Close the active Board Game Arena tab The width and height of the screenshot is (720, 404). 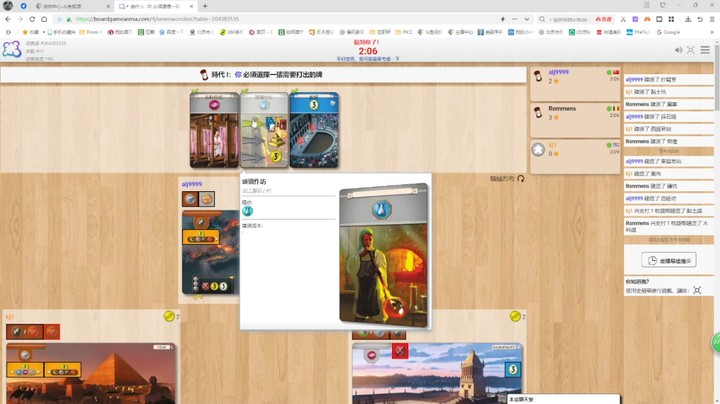pyautogui.click(x=192, y=6)
